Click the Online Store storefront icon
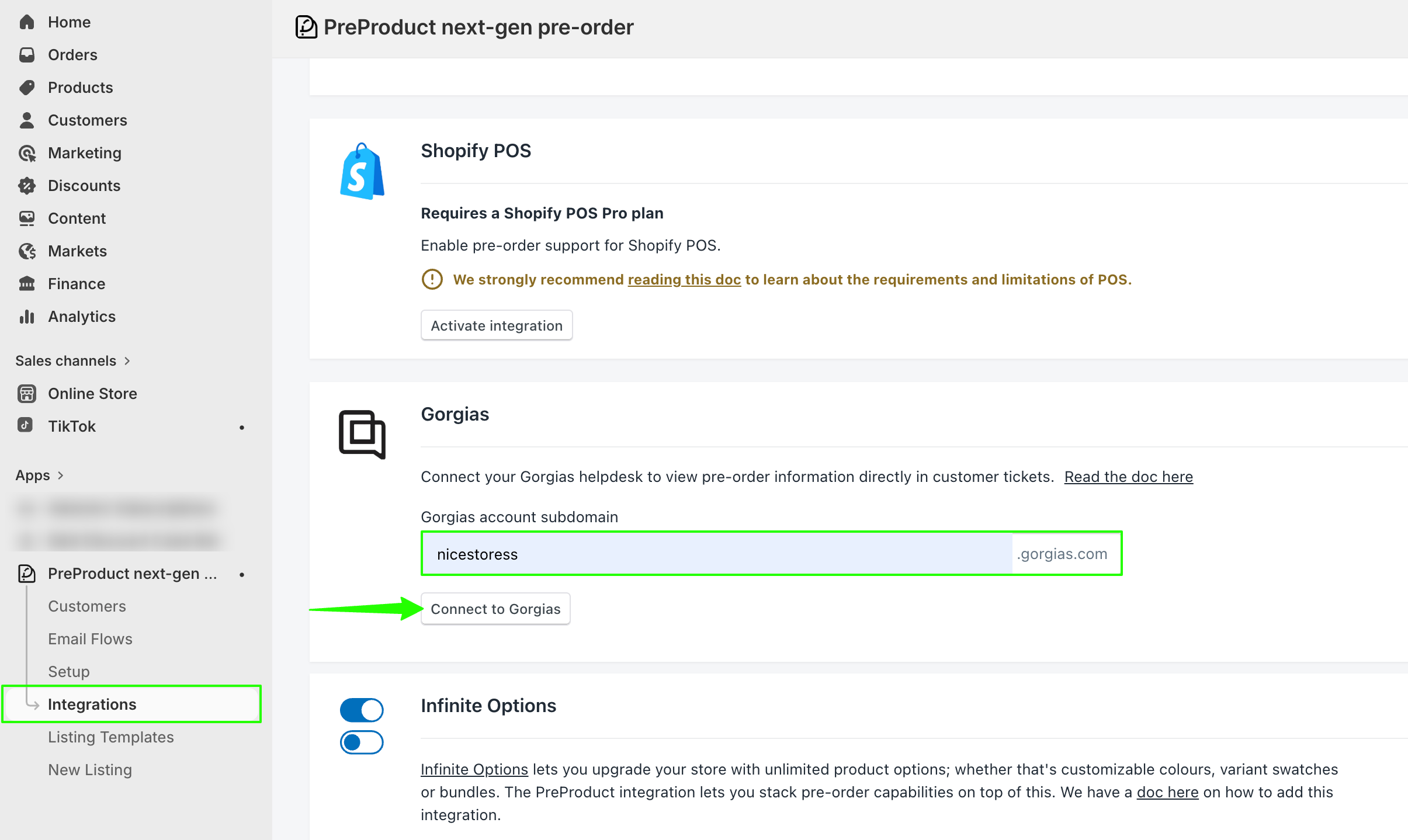 point(27,394)
